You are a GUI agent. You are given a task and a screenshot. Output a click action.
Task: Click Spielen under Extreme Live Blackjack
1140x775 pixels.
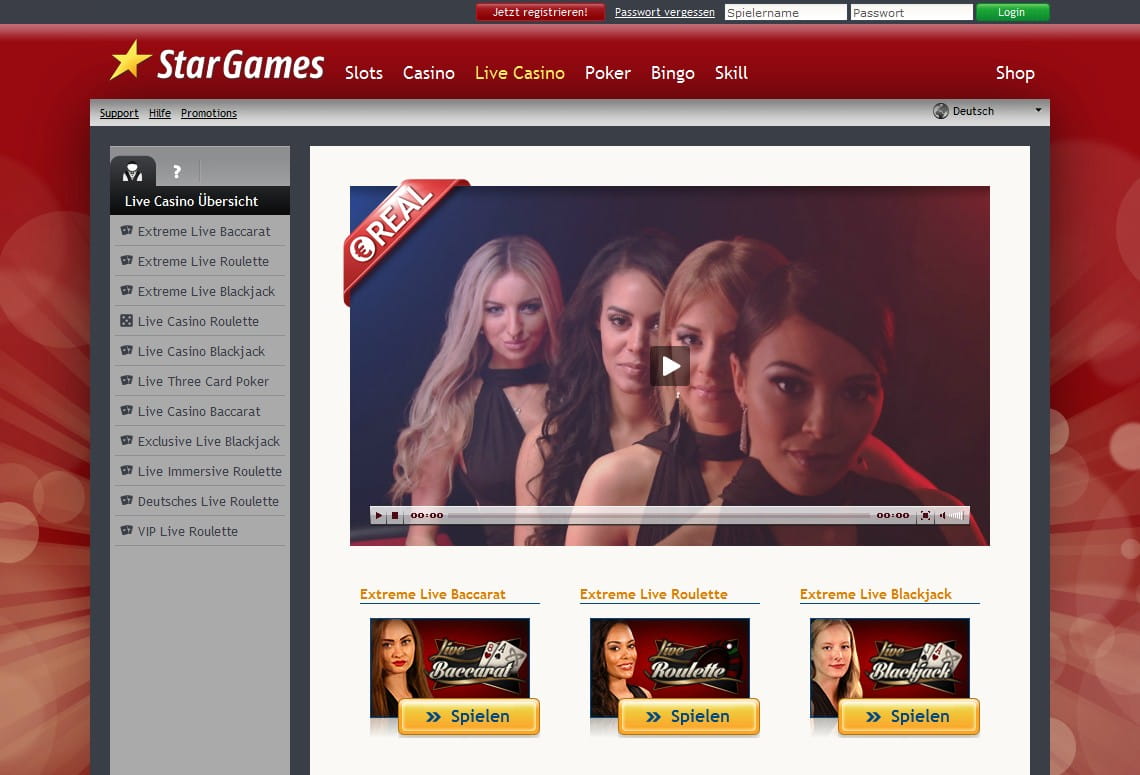click(x=909, y=716)
